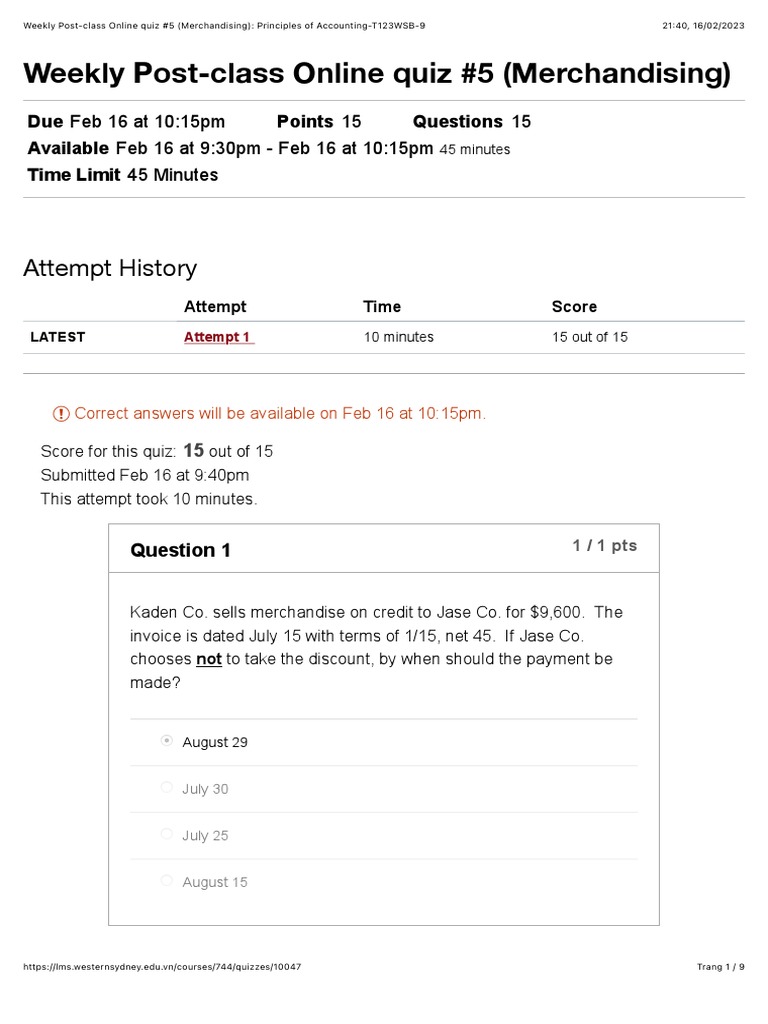
Task: Click the Attempt column header
Action: click(215, 306)
